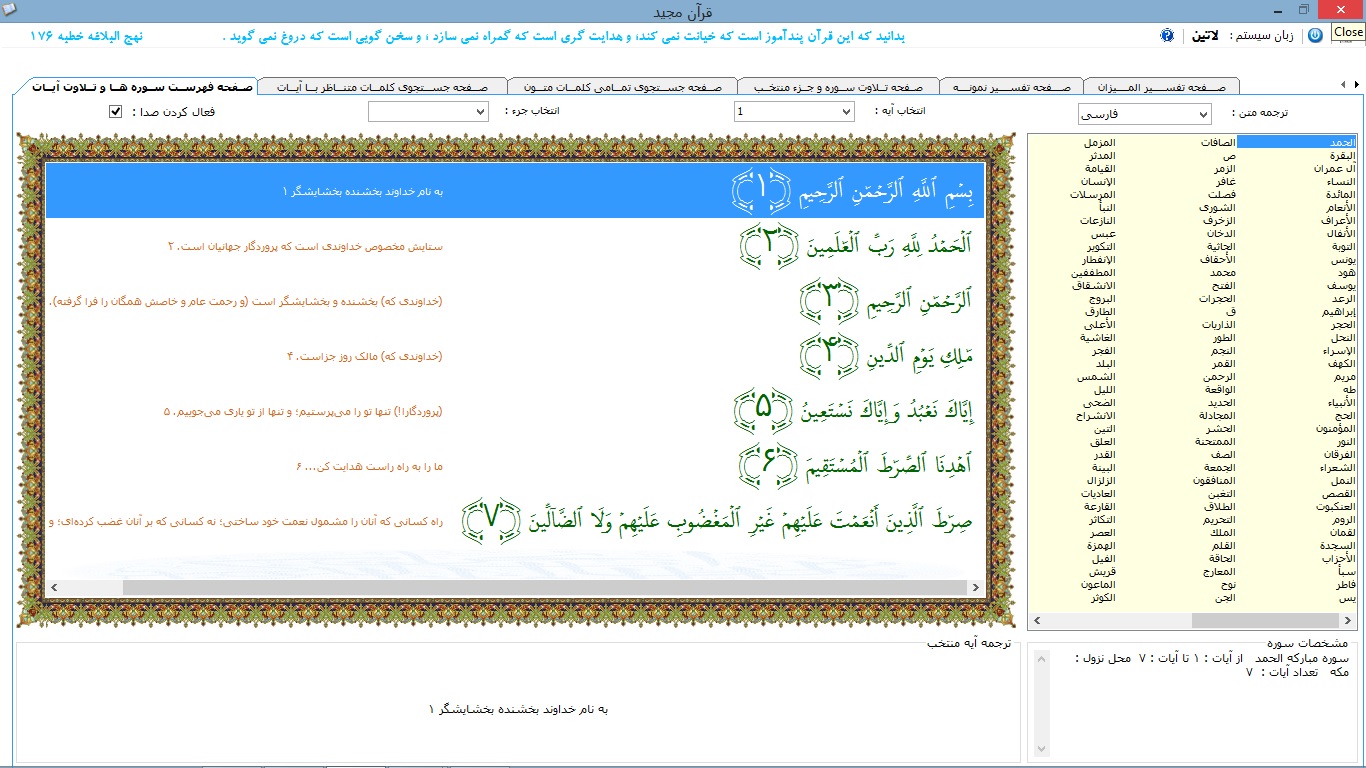Select verse six اهدنا الصراط المستقیم
The image size is (1366, 768).
(x=889, y=466)
